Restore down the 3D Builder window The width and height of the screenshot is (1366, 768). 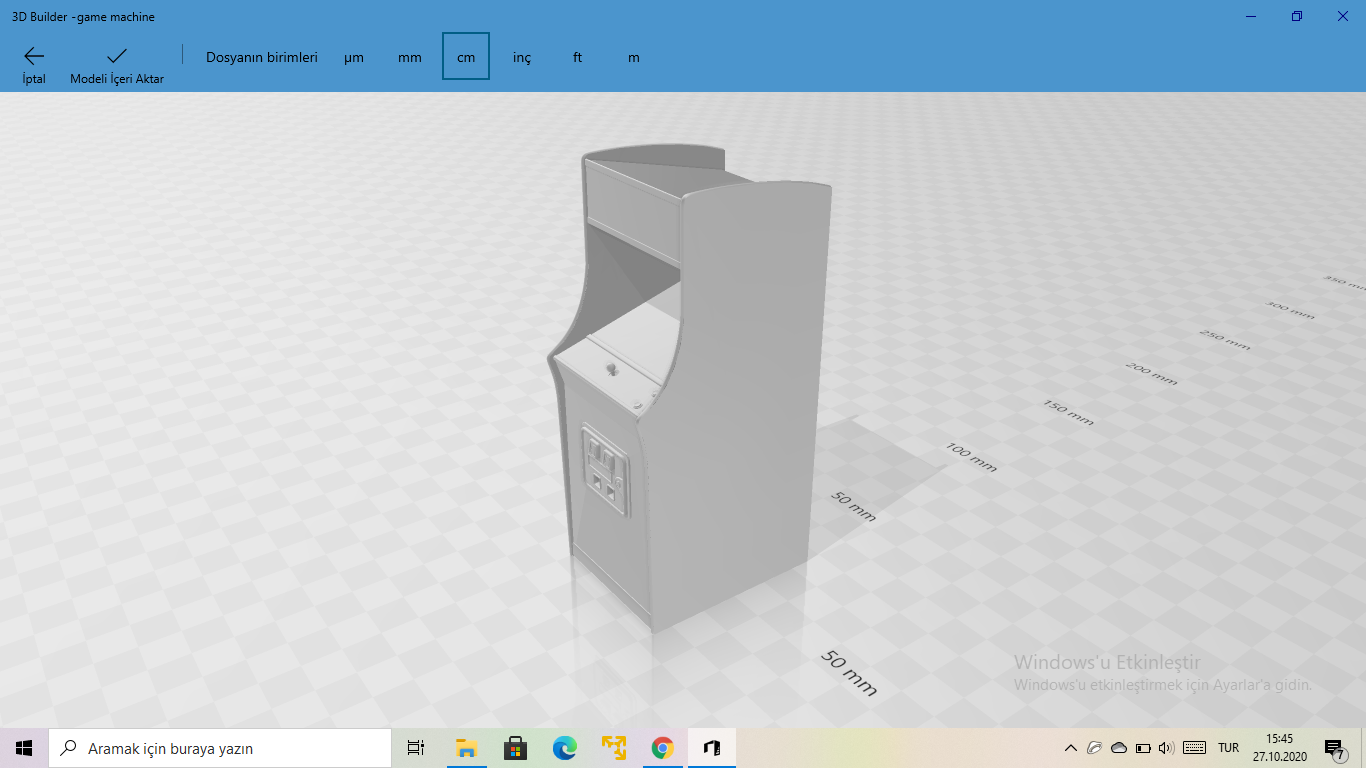click(1297, 16)
